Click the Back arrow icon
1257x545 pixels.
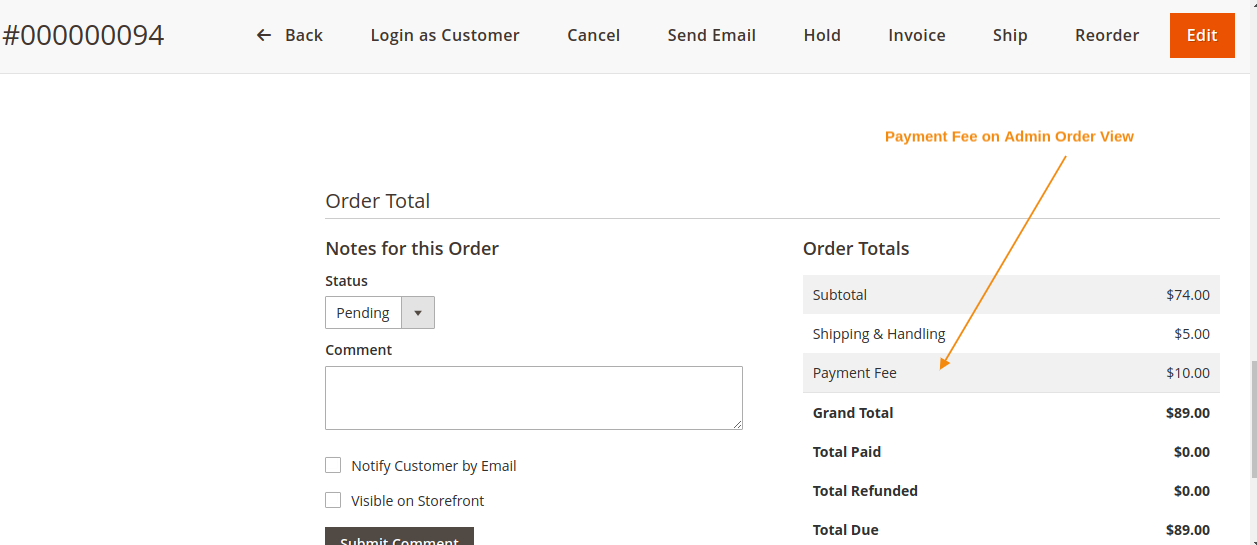click(264, 35)
